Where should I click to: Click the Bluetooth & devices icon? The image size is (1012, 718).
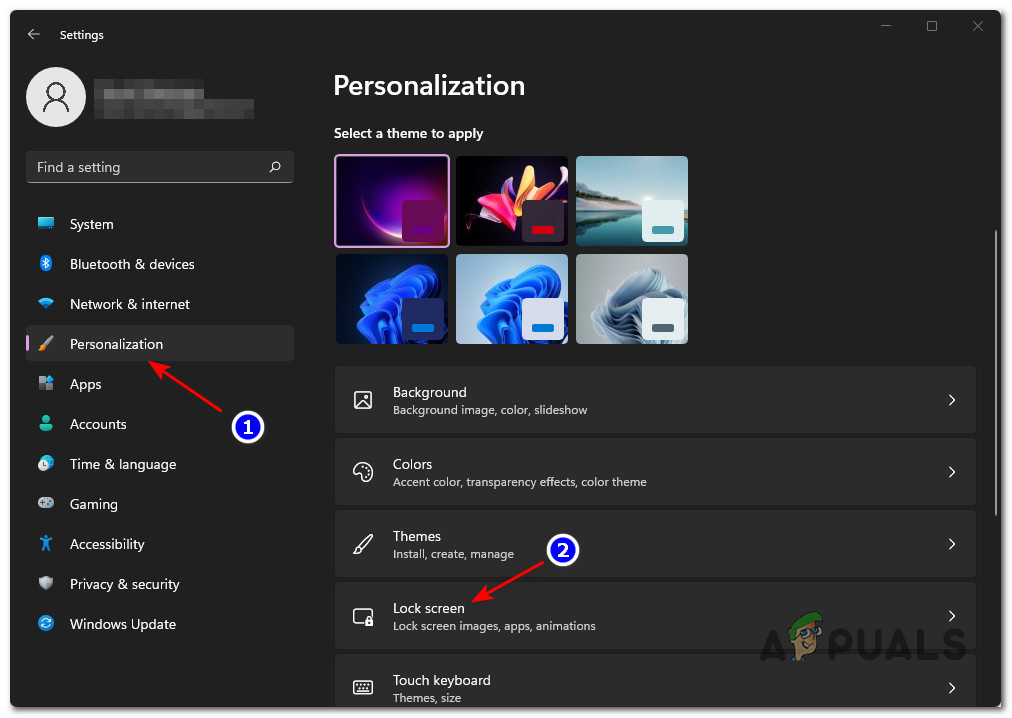[46, 264]
